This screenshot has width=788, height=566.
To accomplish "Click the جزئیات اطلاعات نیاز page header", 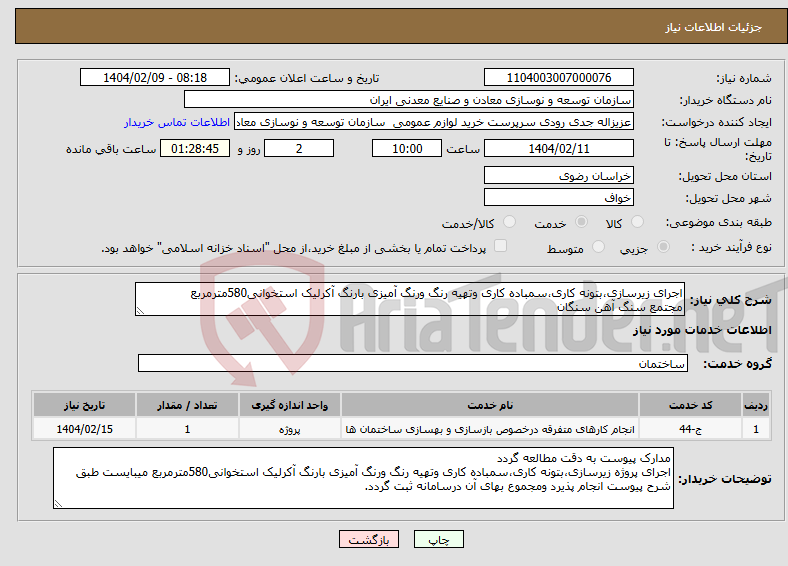I will (713, 27).
